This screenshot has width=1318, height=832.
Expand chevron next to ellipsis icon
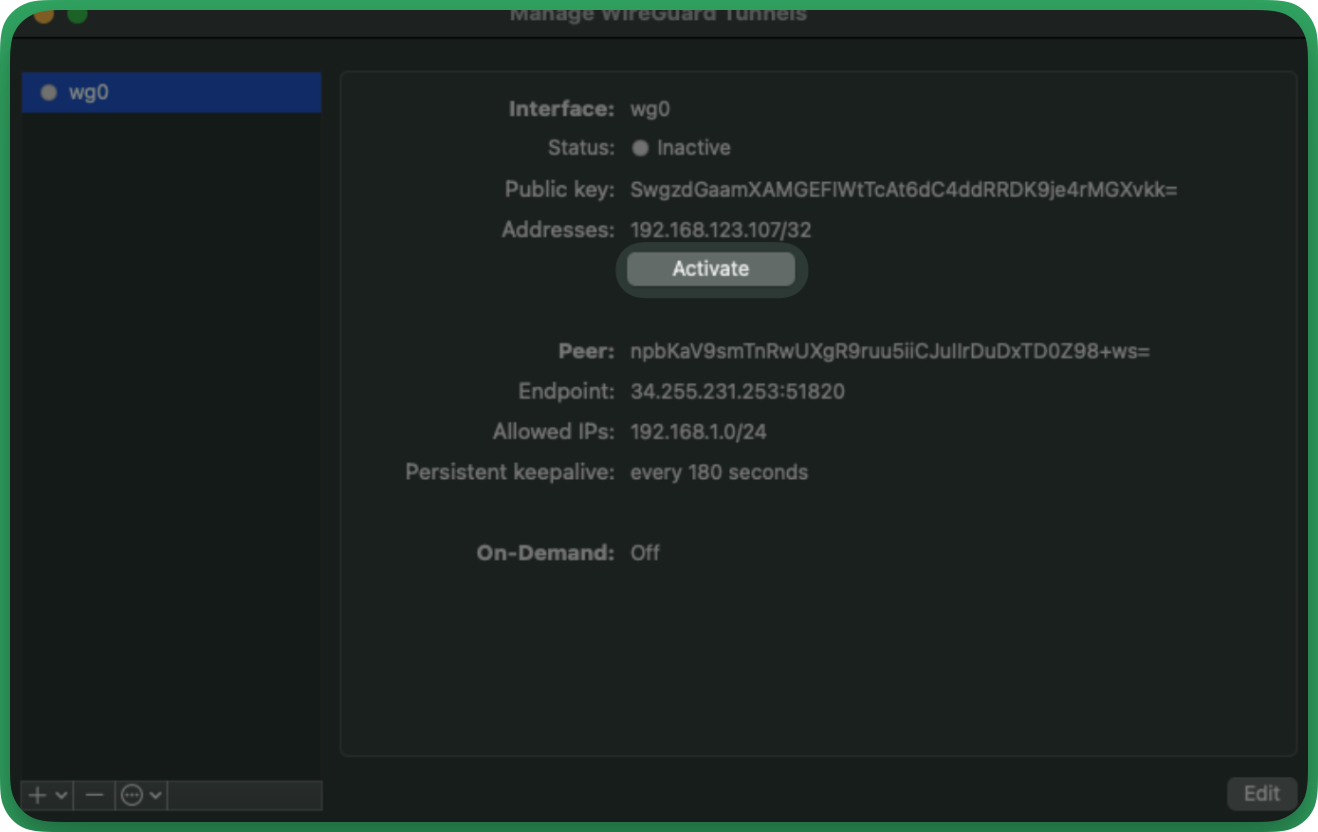155,796
